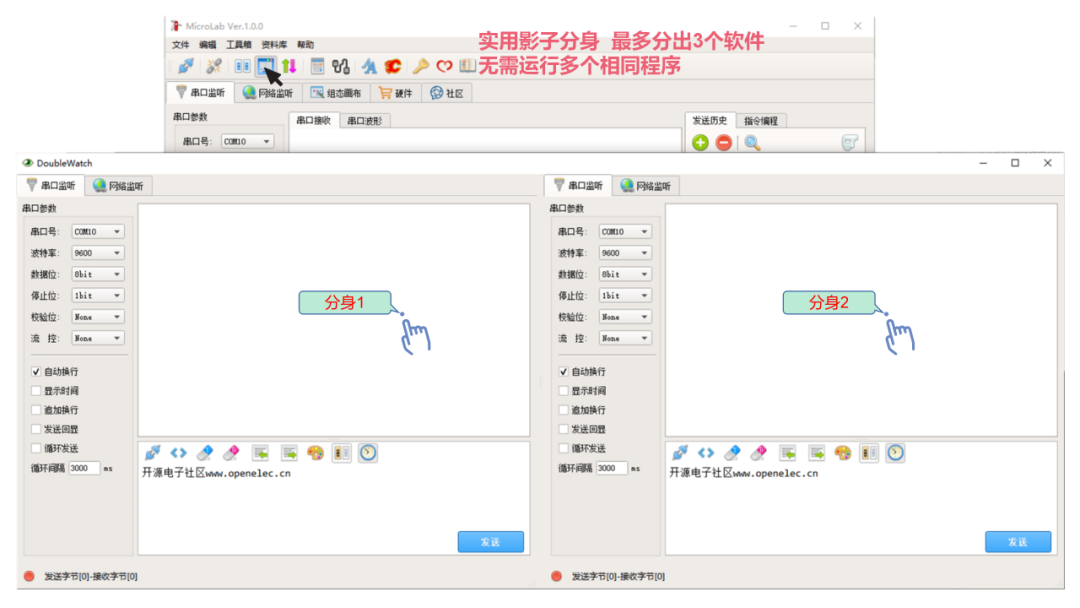Click the plug connect icon in left DoubleWatch pane
Image resolution: width=1080 pixels, height=608 pixels.
click(152, 452)
